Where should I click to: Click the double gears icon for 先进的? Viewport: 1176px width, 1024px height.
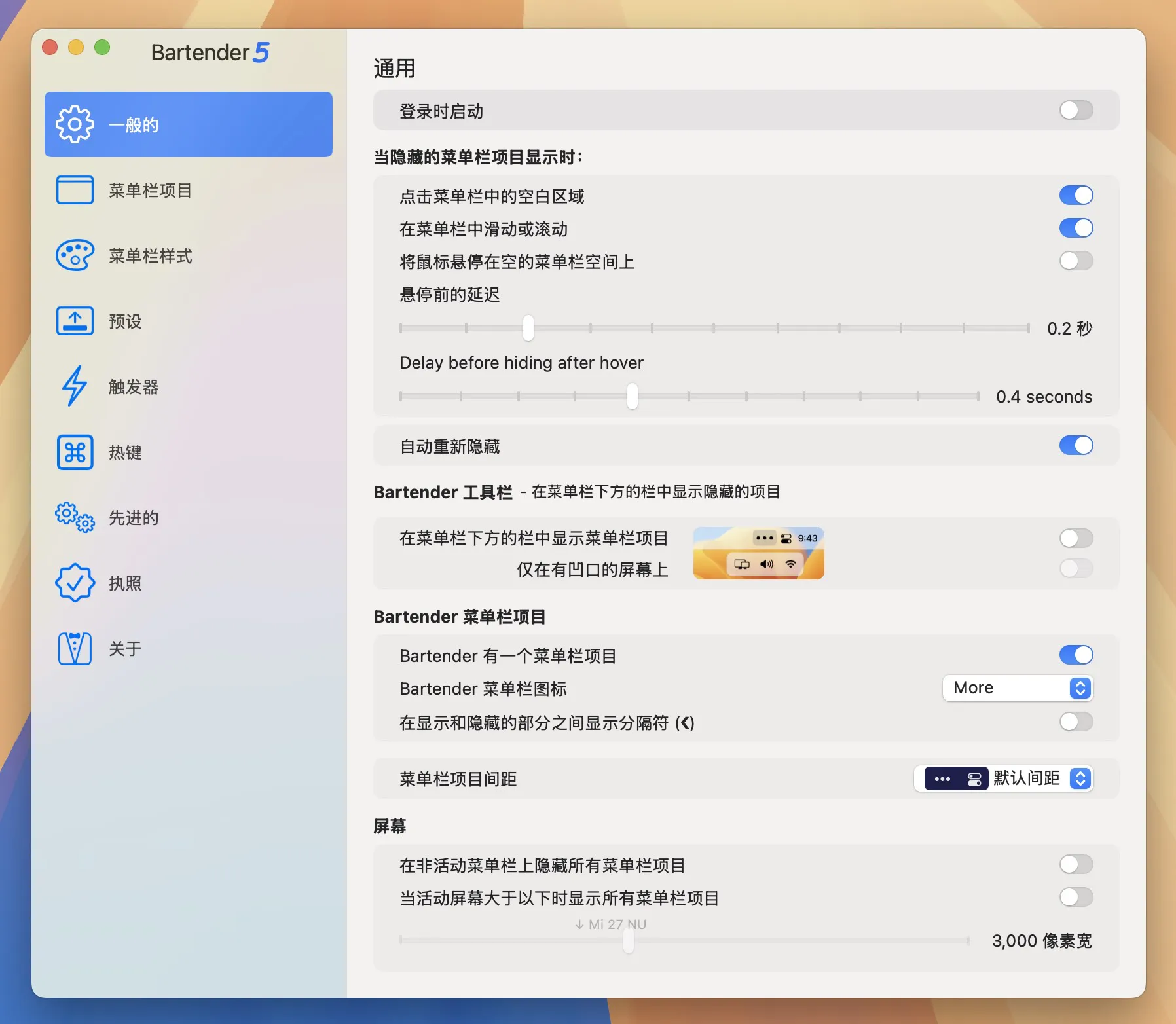click(x=75, y=517)
